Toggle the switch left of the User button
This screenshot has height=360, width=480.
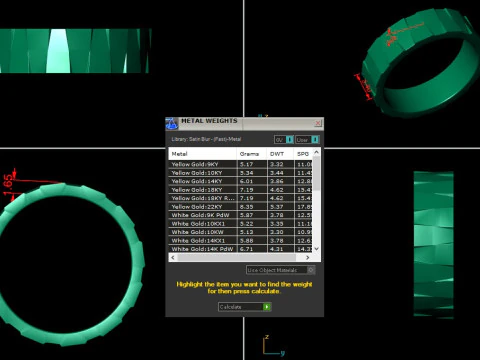[x=290, y=139]
